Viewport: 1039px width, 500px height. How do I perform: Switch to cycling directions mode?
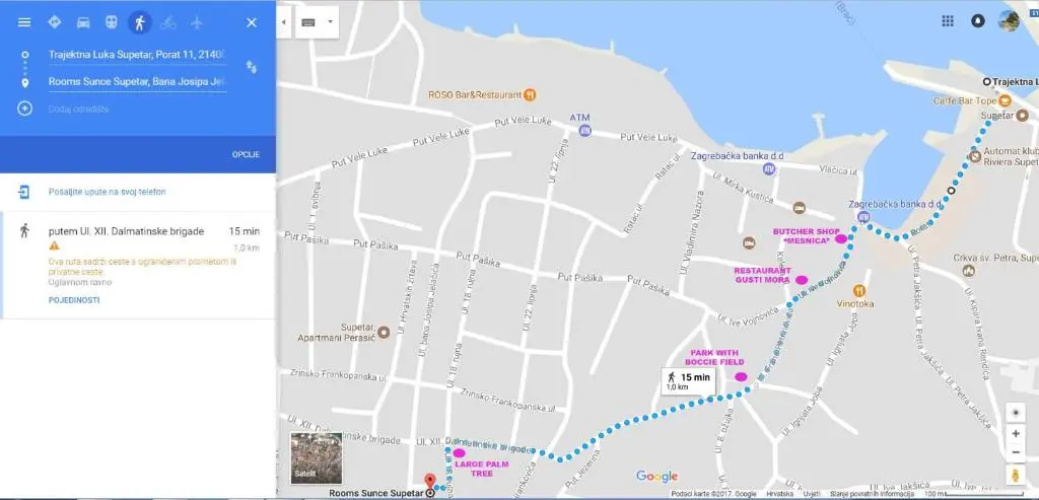click(x=168, y=23)
